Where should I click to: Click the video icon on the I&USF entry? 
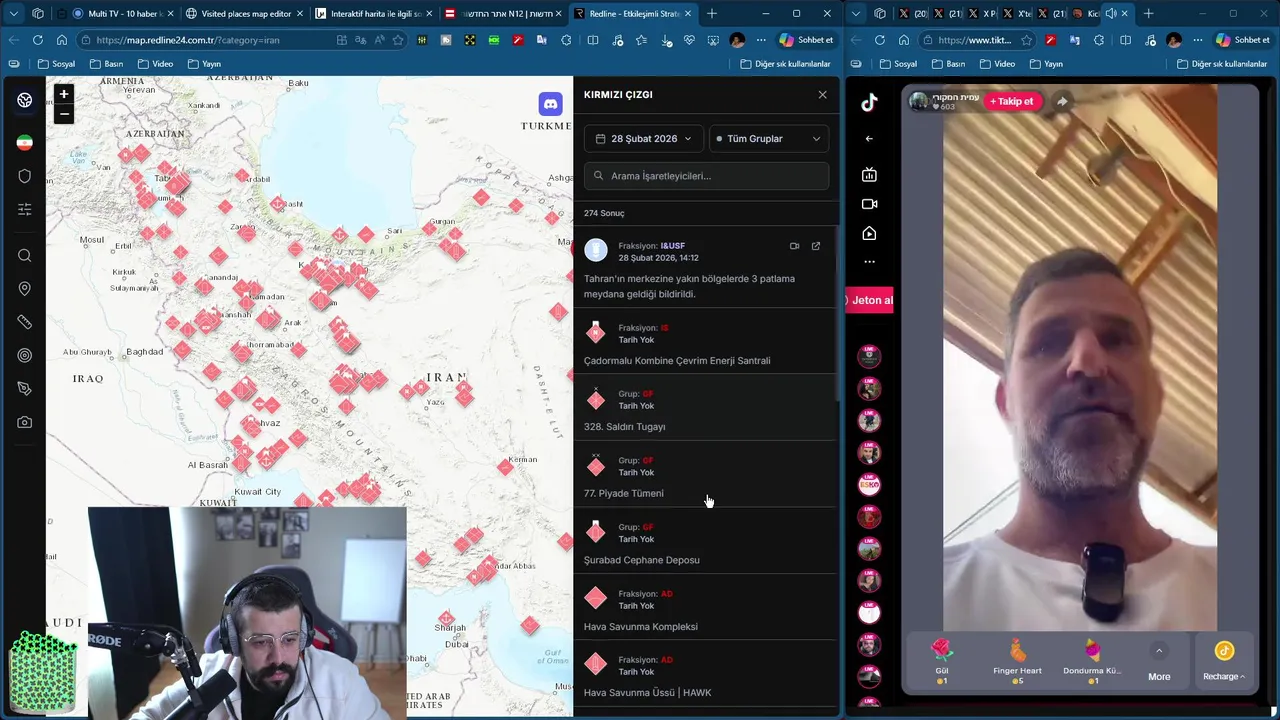794,246
